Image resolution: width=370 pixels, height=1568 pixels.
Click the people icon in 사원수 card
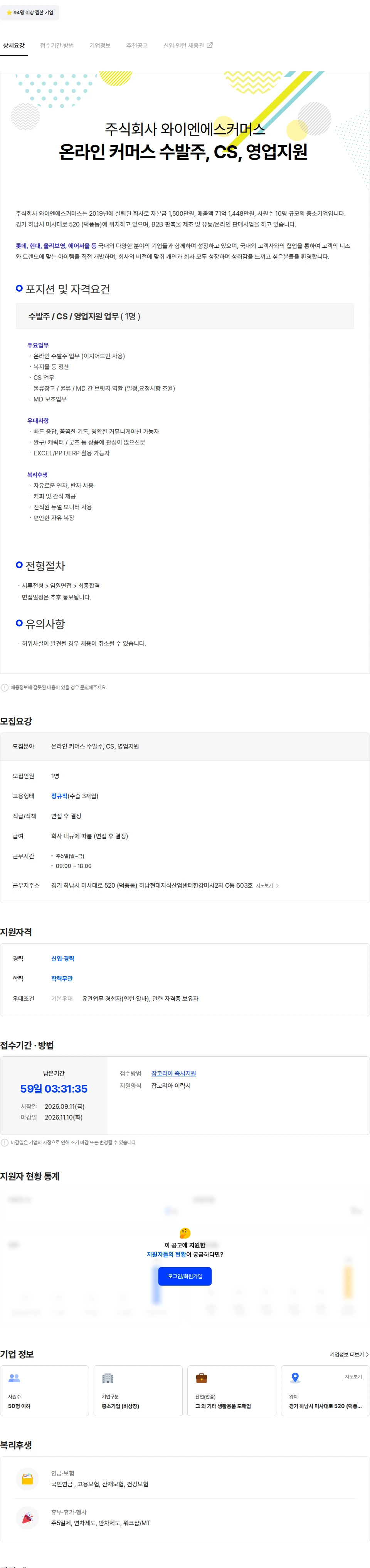tap(15, 1377)
